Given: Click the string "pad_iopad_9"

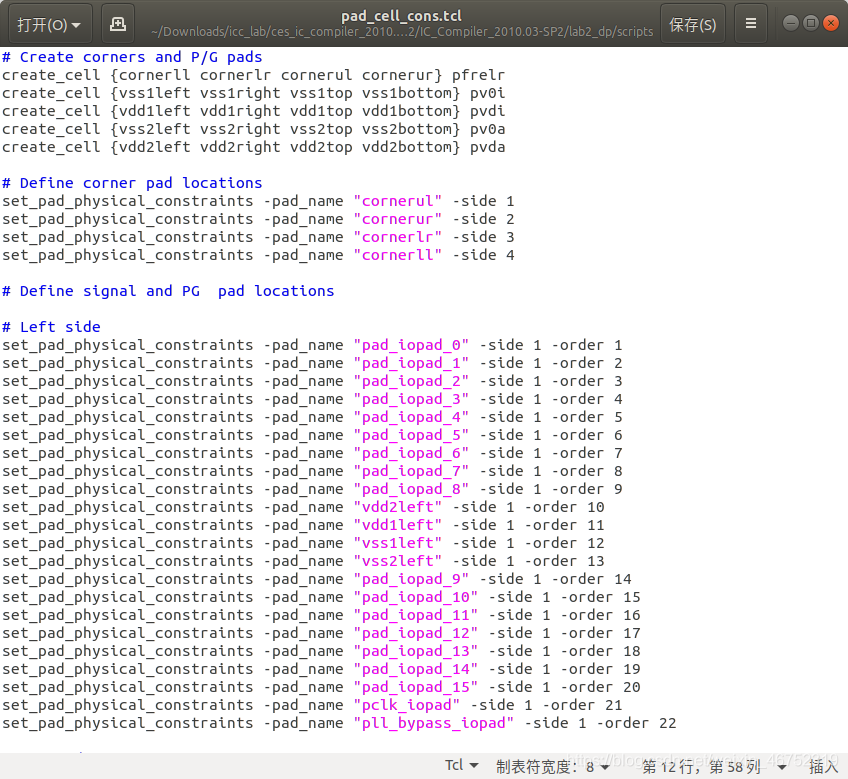Looking at the screenshot, I should pos(411,579).
